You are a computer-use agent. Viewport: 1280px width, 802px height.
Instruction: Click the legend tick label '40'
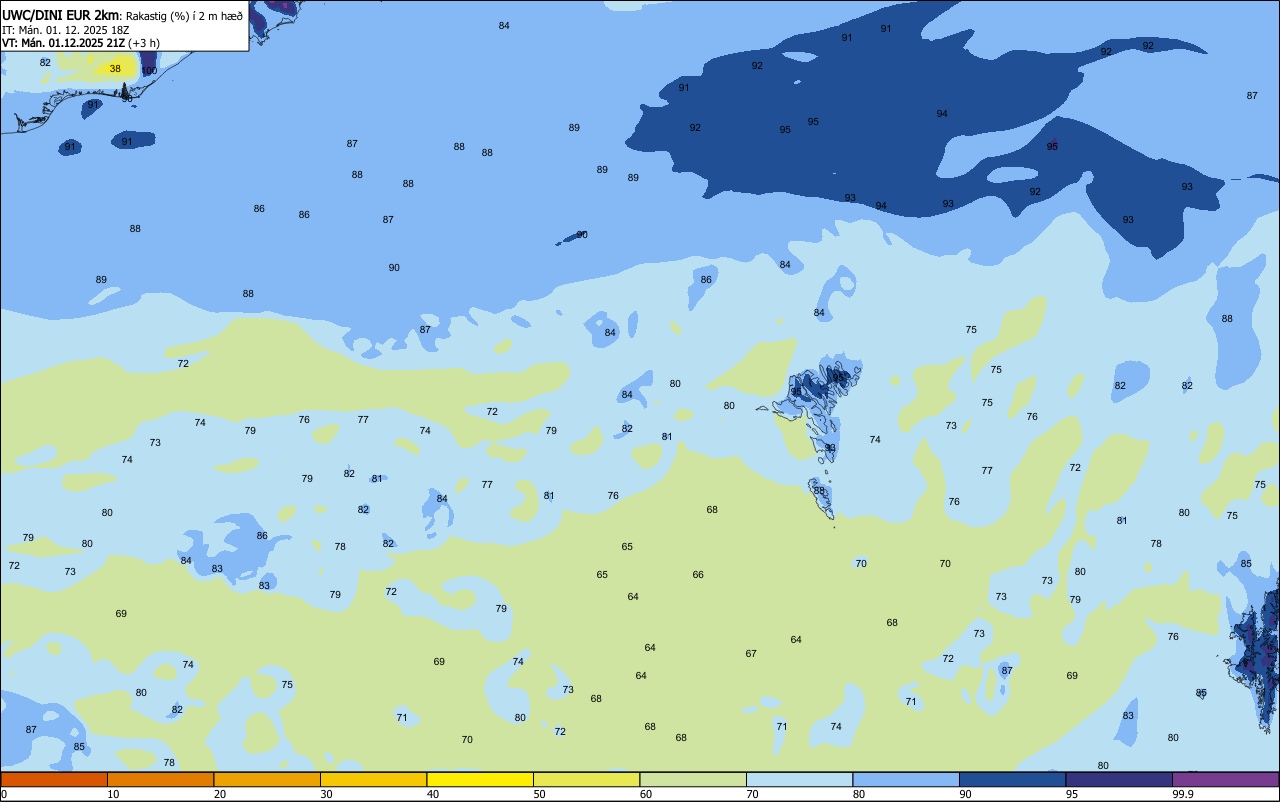pos(433,794)
